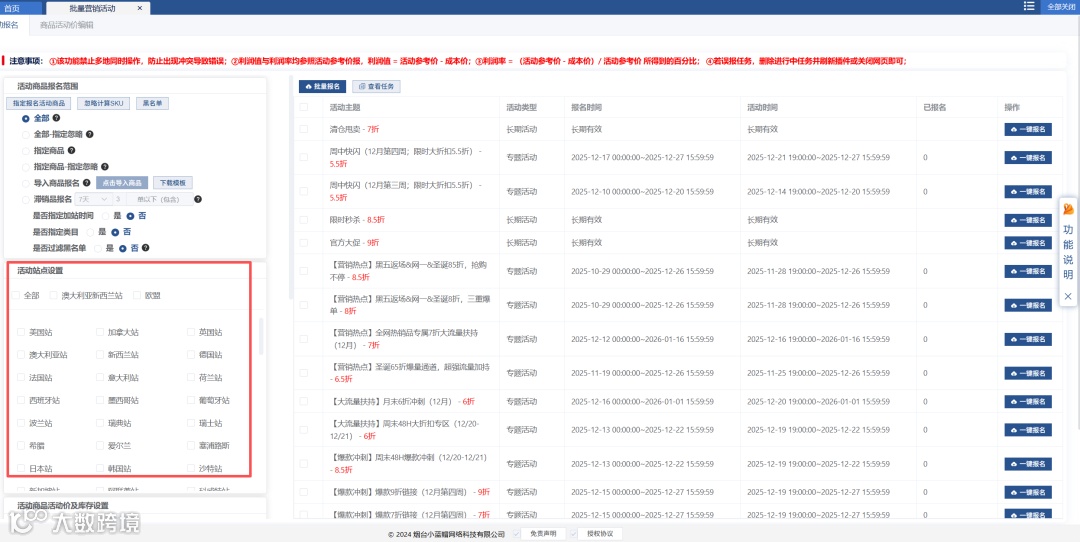This screenshot has height=542, width=1080.
Task: Click the 活动主题 column header
Action: [x=345, y=107]
